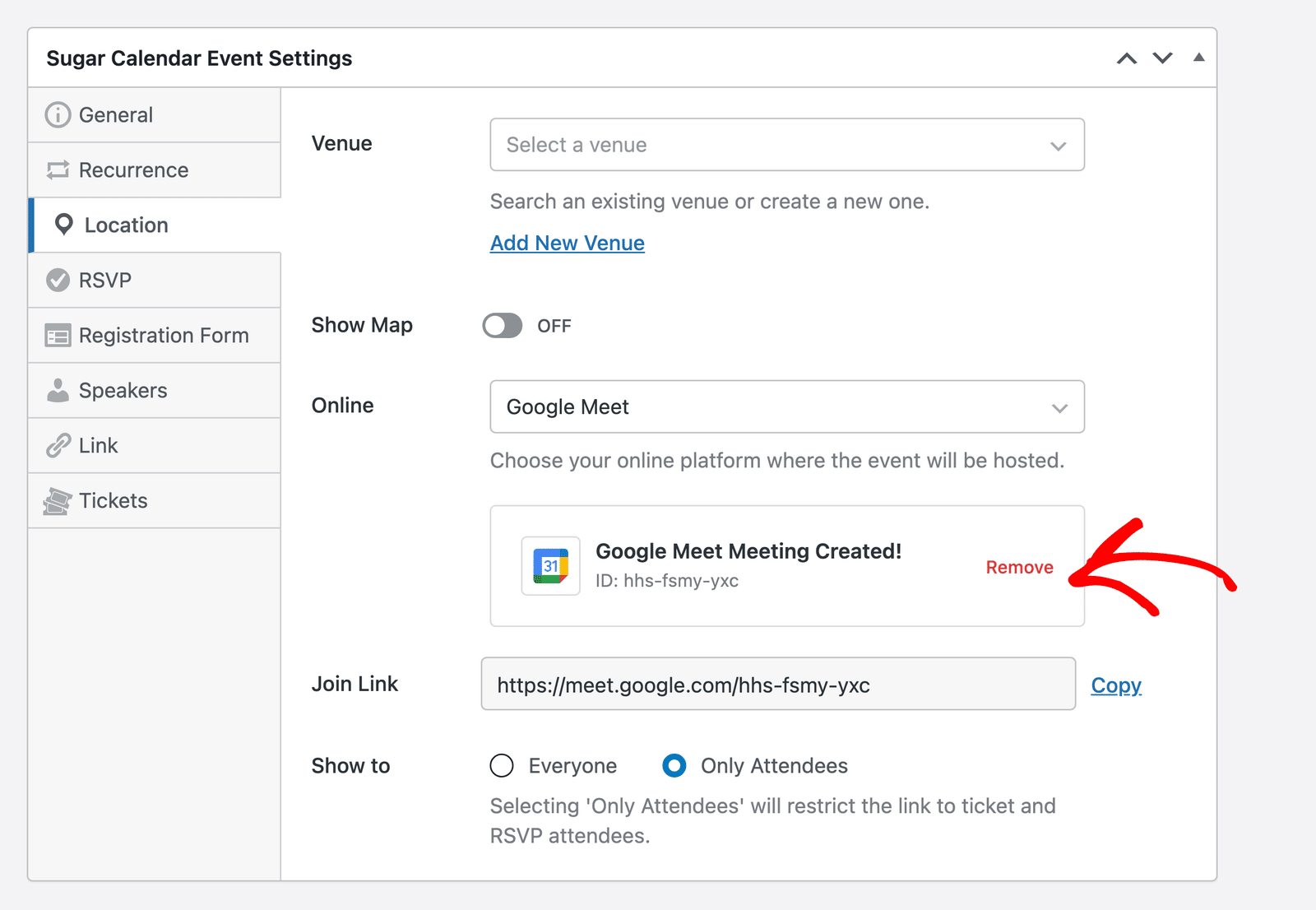Image resolution: width=1316 pixels, height=910 pixels.
Task: Open the RSVP tab
Action: tap(155, 281)
